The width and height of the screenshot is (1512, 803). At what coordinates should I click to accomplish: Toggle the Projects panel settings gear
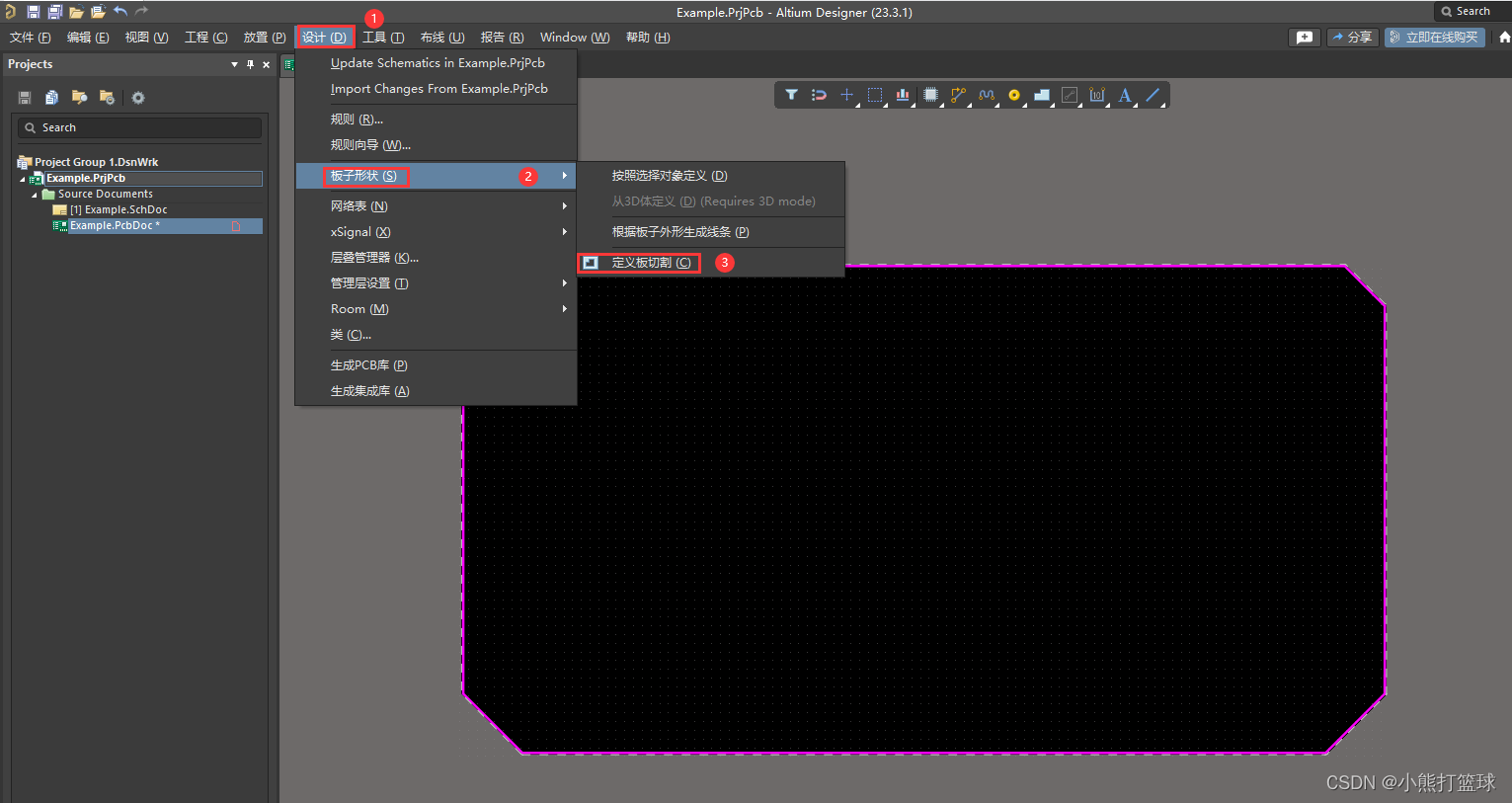tap(137, 97)
